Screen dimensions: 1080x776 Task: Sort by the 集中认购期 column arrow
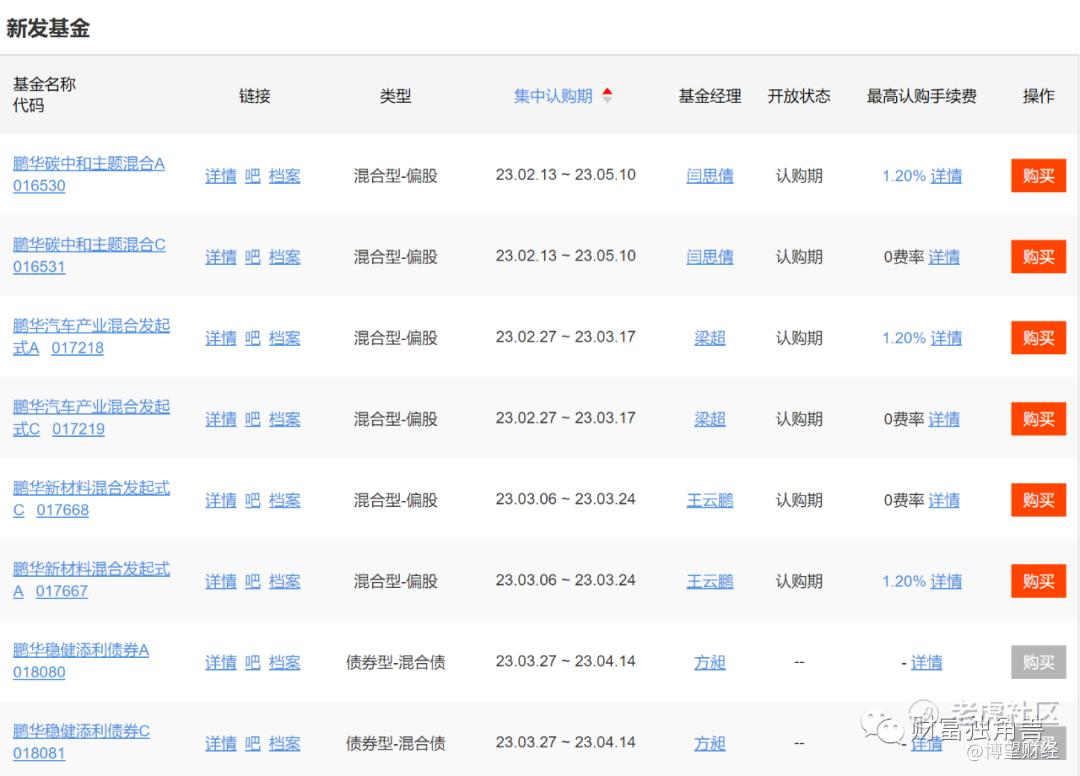pos(607,95)
